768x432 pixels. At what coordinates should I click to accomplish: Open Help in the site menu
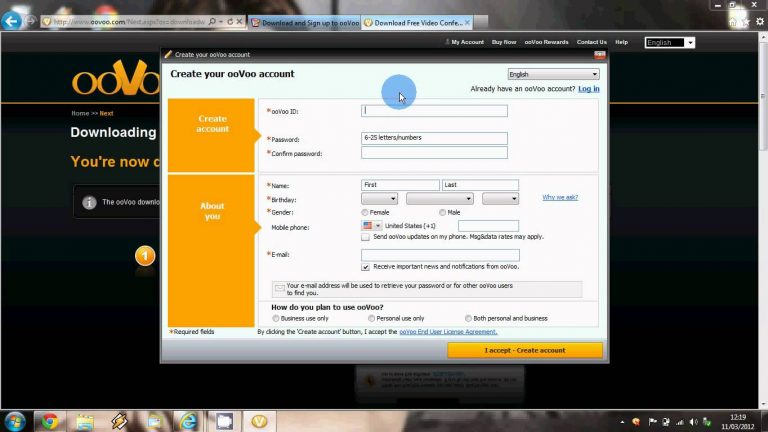pos(622,42)
